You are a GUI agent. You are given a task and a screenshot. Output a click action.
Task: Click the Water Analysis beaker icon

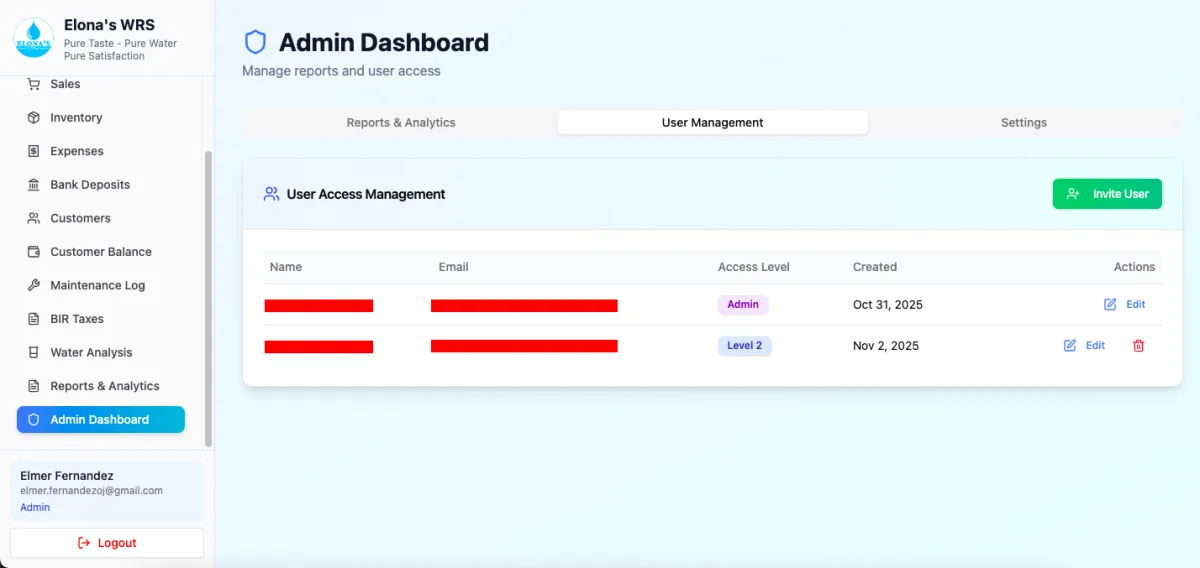(33, 352)
